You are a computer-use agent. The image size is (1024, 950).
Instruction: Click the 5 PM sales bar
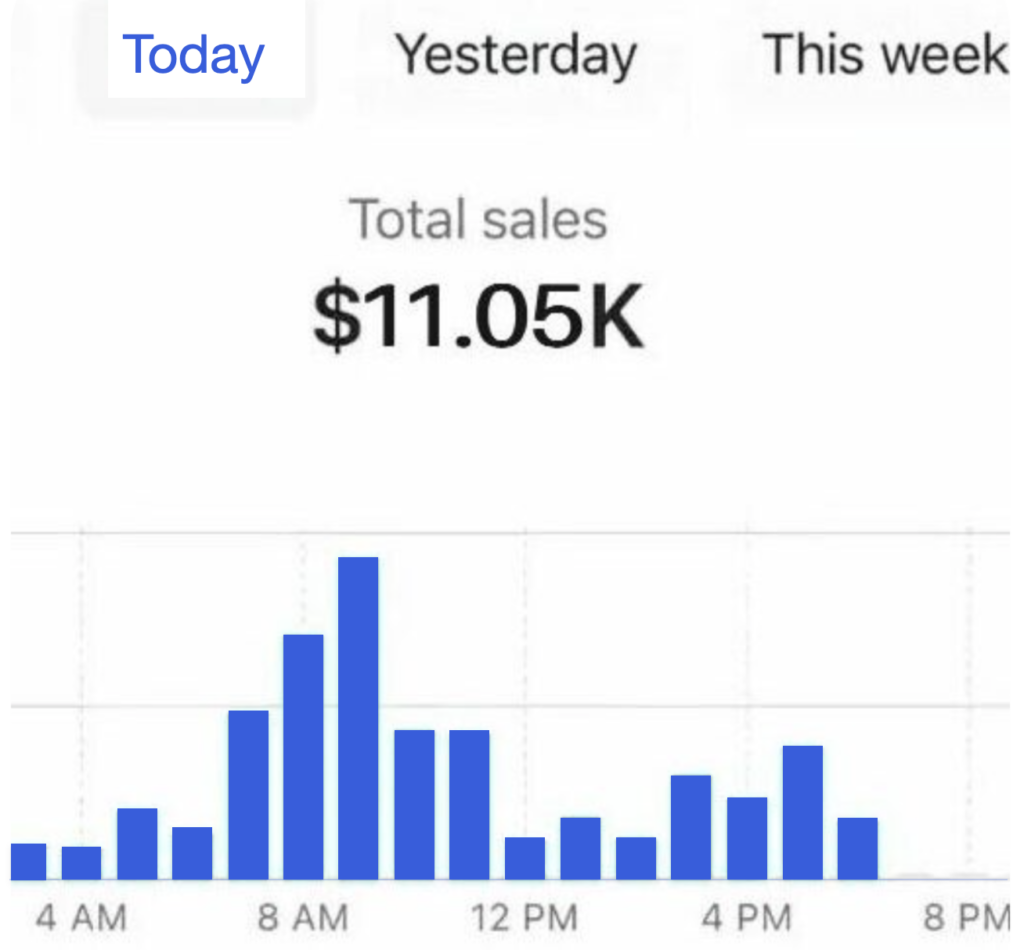pyautogui.click(x=803, y=813)
